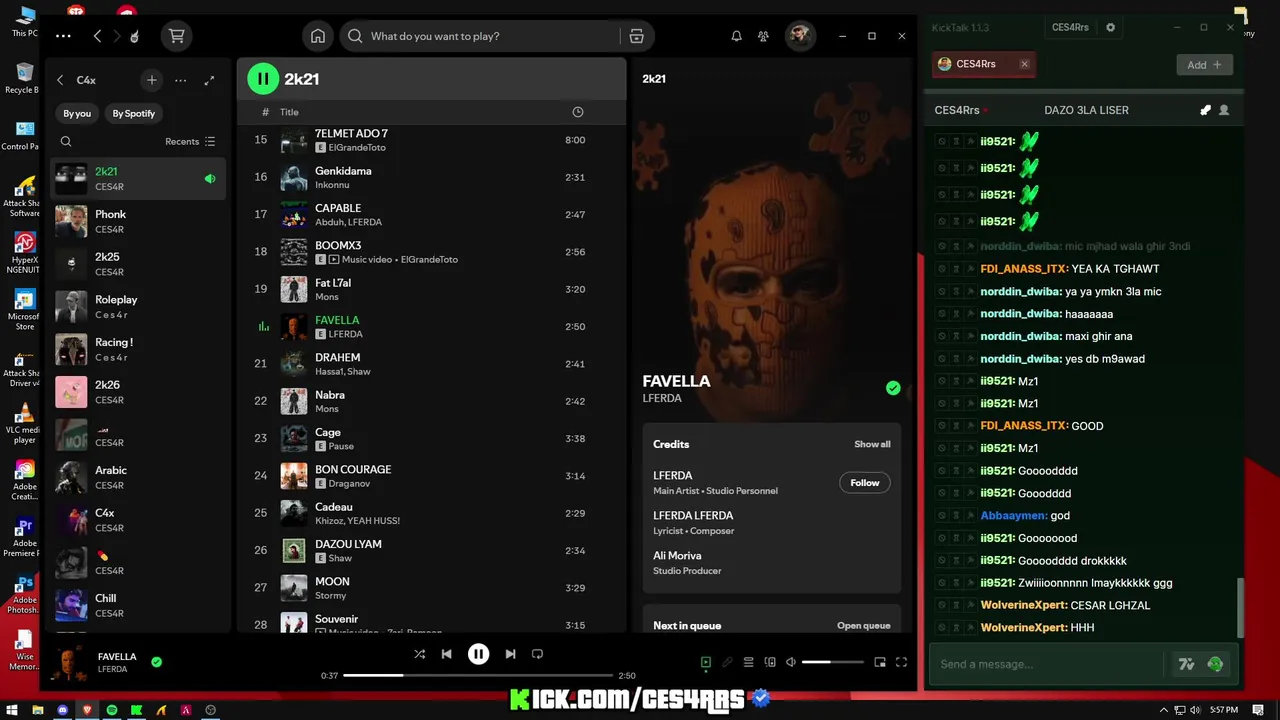Viewport: 1280px width, 720px height.
Task: Toggle saved check beside FAVELLA in panel
Action: coord(893,388)
